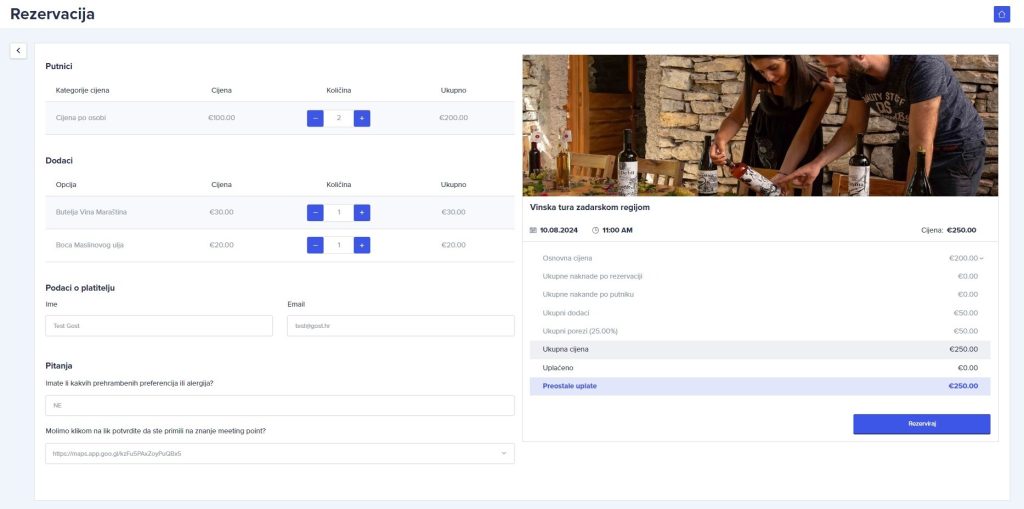Click the calendar icon beside 10.08.2024
The image size is (1024, 509).
pos(533,230)
